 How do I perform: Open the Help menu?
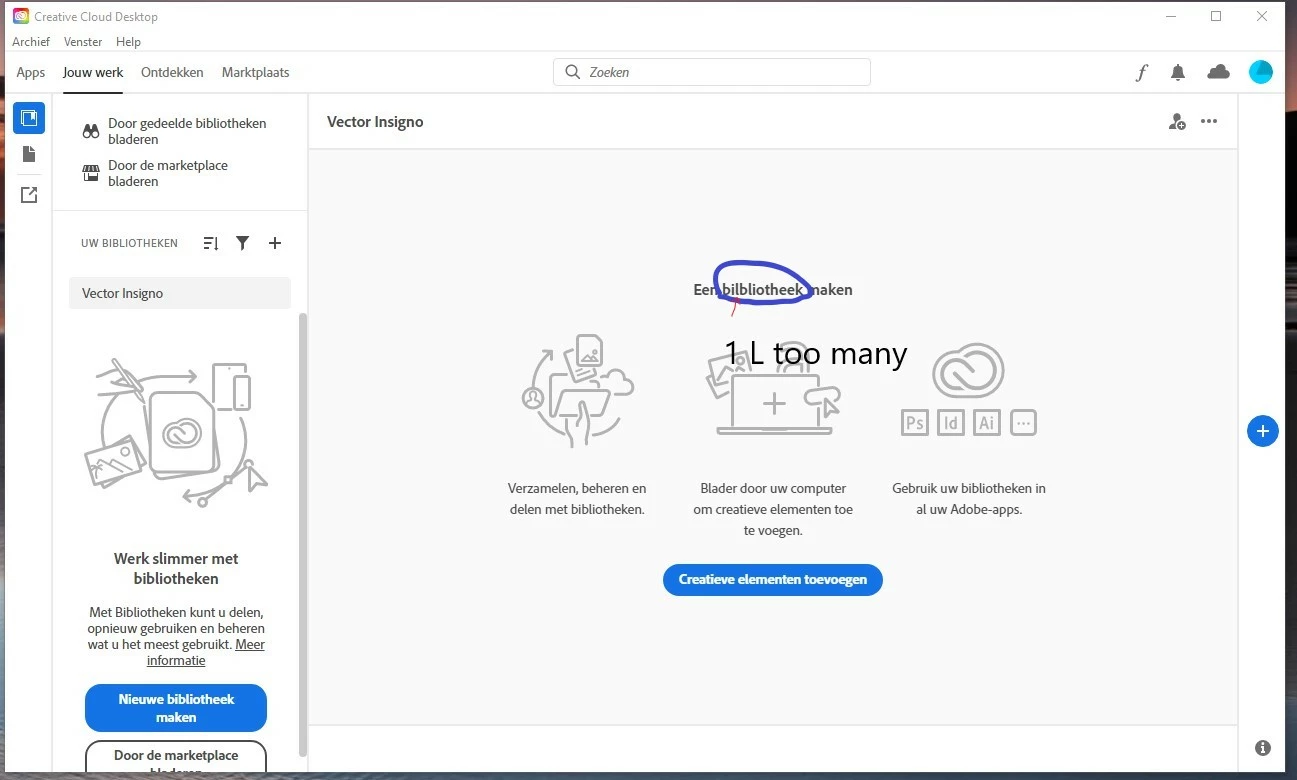(128, 42)
